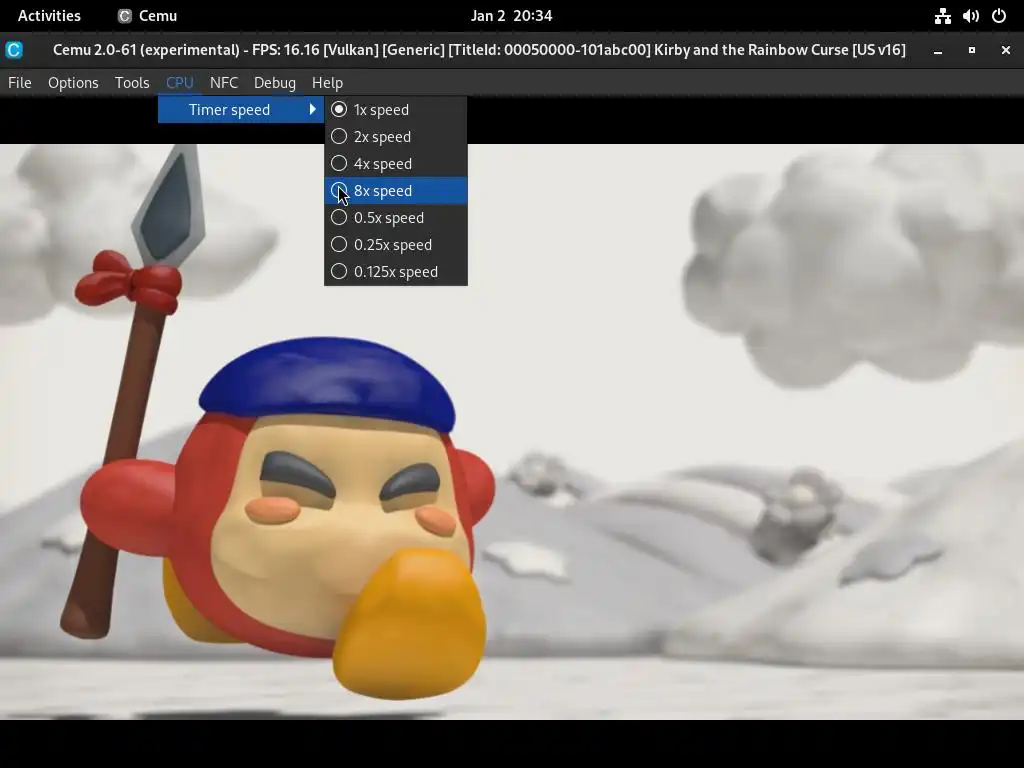
Task: Open the Help menu
Action: tap(327, 83)
